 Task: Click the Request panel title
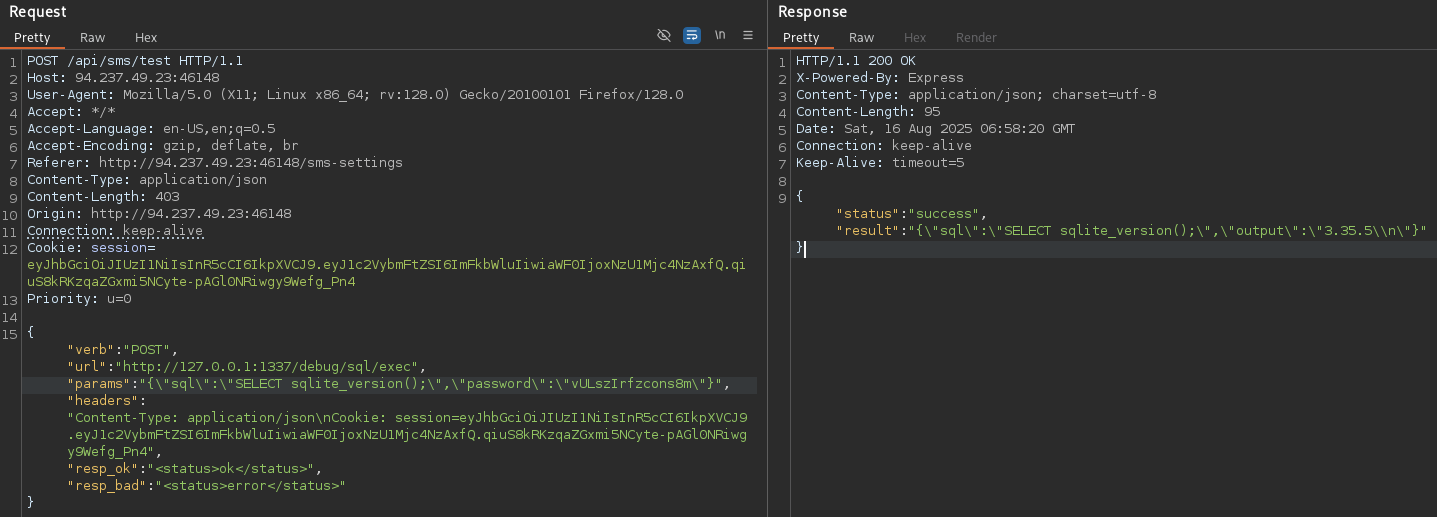[38, 12]
